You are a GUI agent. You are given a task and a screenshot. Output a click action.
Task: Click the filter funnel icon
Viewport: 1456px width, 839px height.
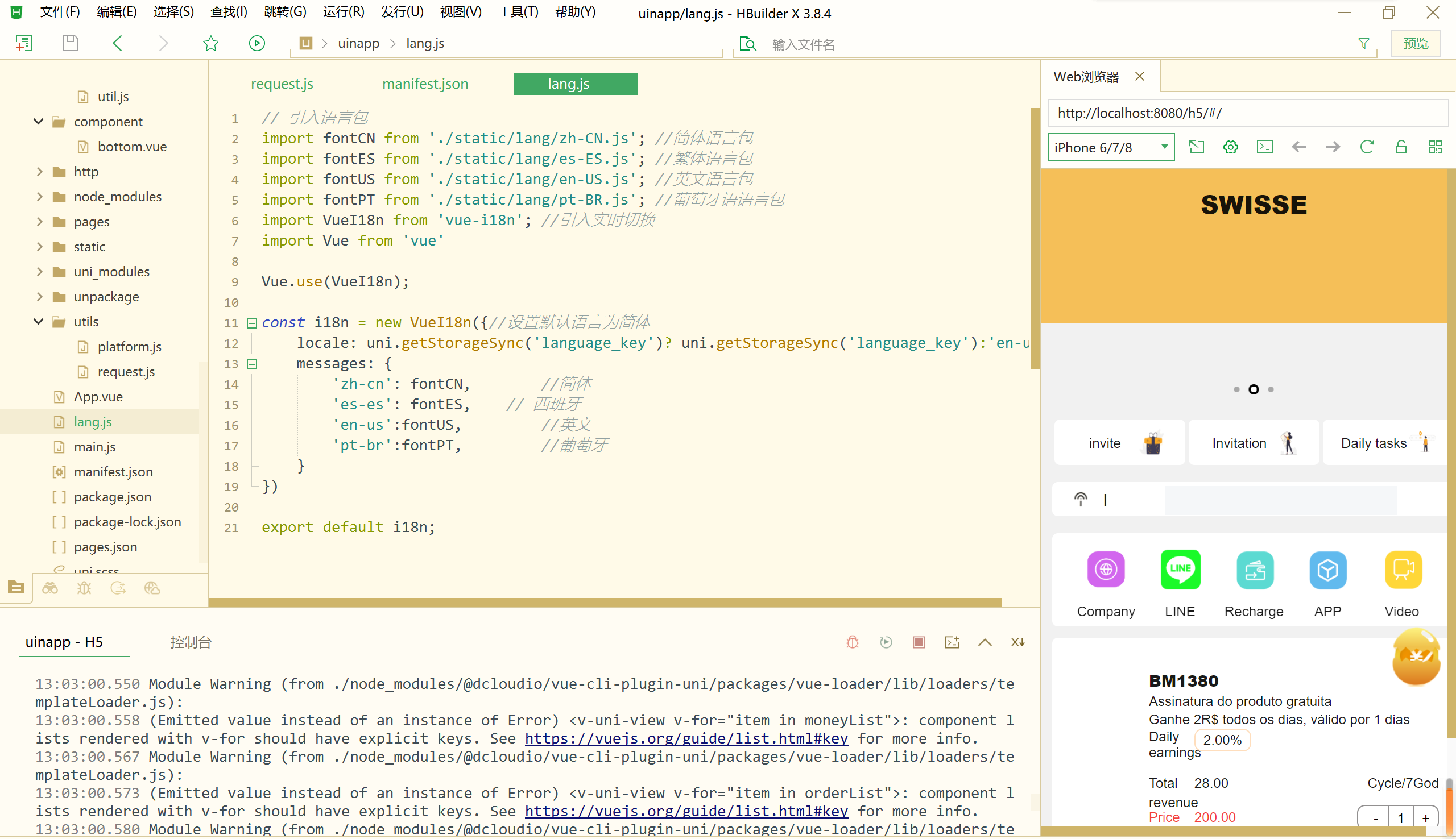click(x=1363, y=43)
